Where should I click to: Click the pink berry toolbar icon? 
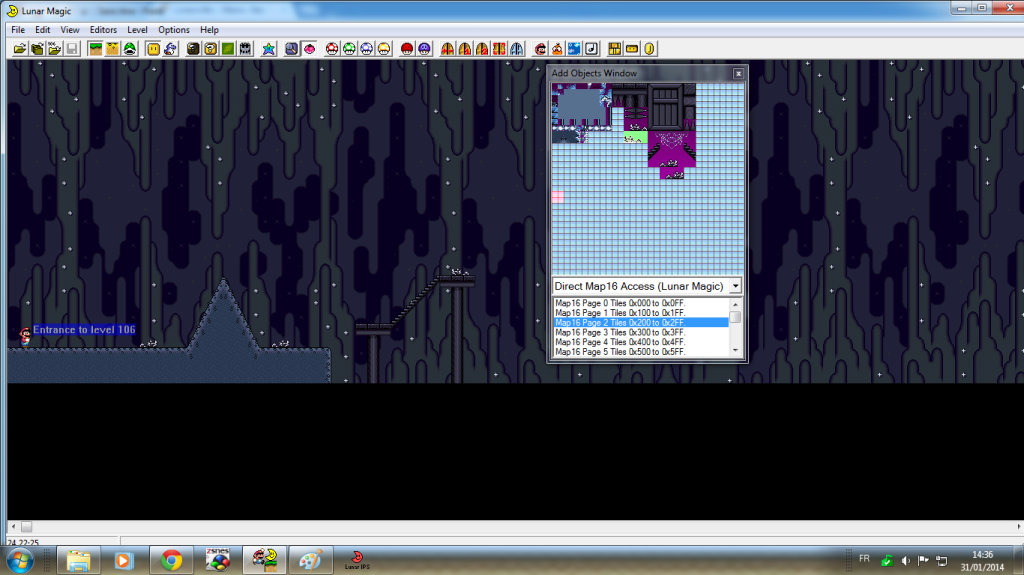pos(310,49)
